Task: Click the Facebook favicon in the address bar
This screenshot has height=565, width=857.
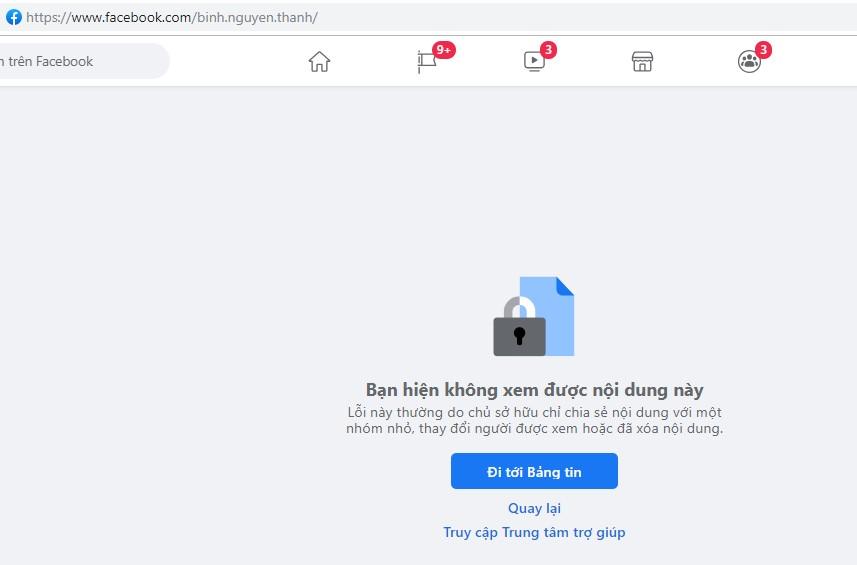Action: (x=14, y=17)
